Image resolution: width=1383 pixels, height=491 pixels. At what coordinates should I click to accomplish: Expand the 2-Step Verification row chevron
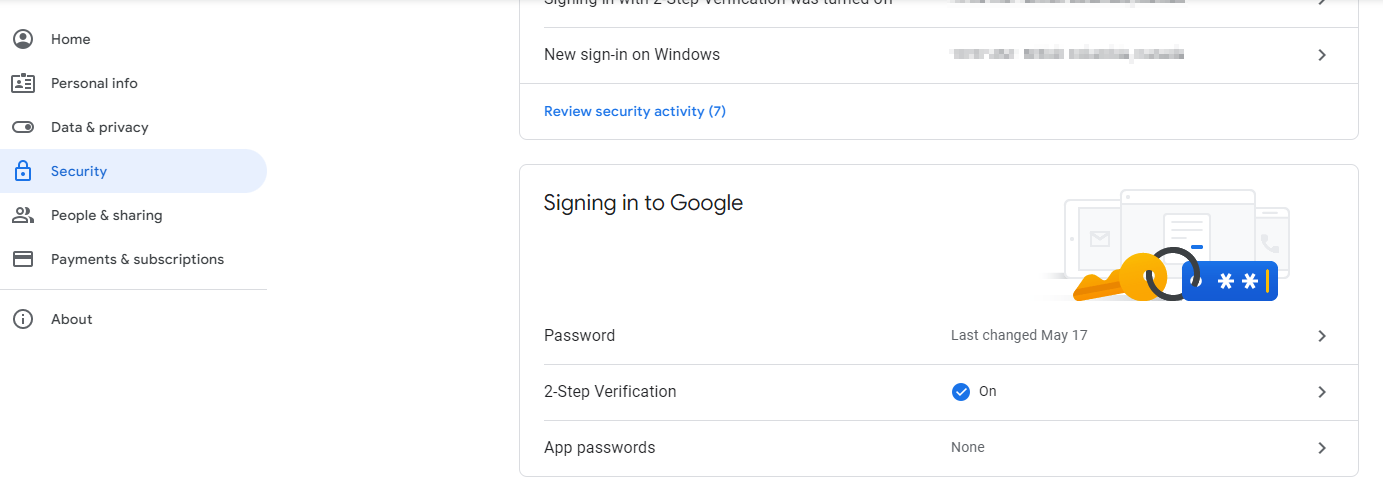(1322, 392)
